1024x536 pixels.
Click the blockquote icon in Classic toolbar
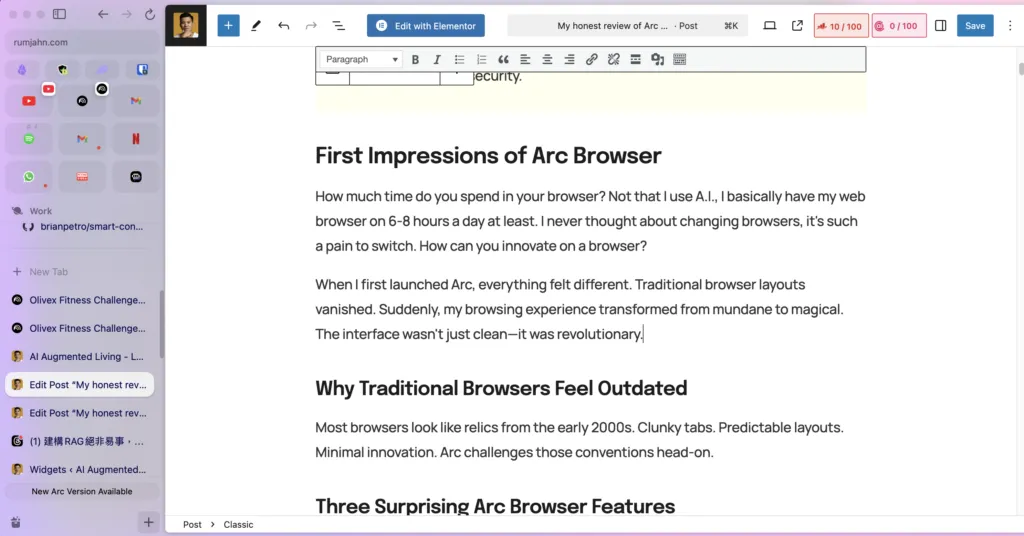click(x=503, y=60)
